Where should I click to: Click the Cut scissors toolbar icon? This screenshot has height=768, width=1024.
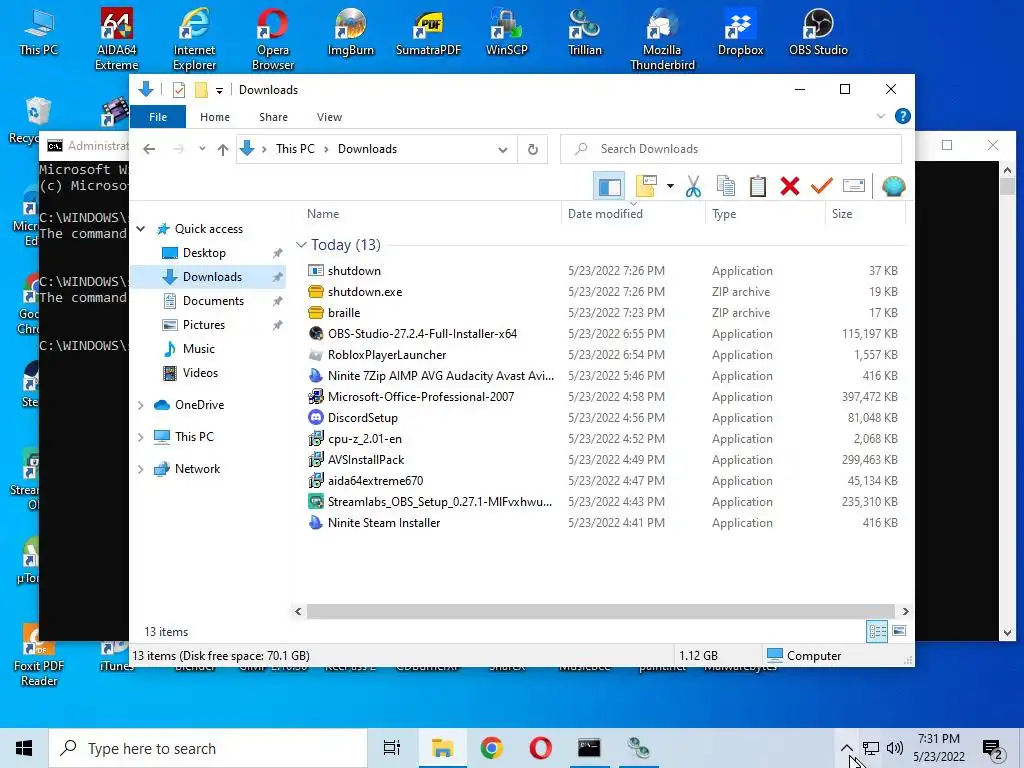tap(693, 187)
